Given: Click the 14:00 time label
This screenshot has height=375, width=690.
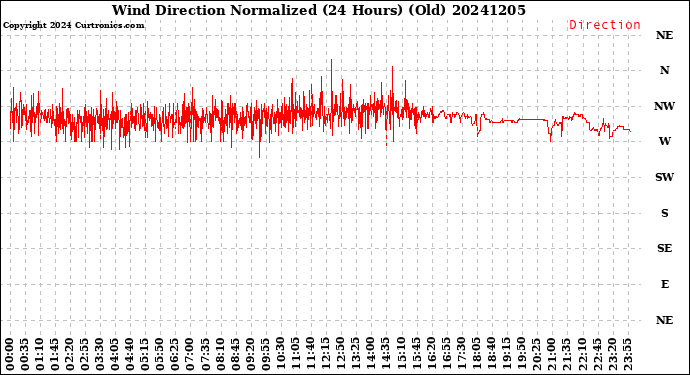Looking at the screenshot, I should (371, 354).
